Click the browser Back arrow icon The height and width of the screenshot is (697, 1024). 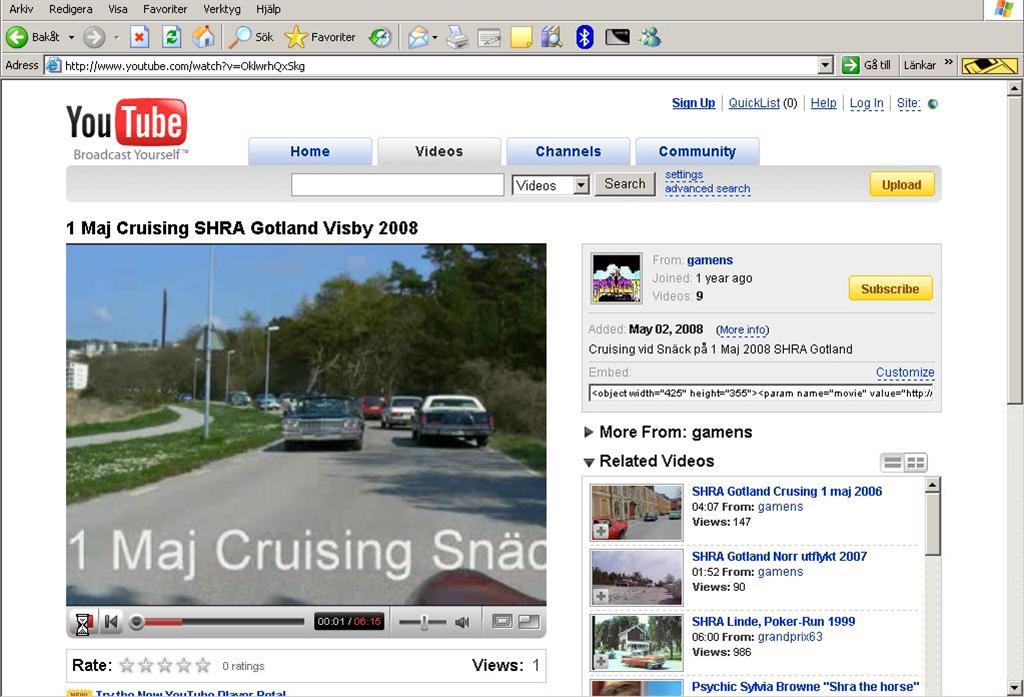coord(17,37)
